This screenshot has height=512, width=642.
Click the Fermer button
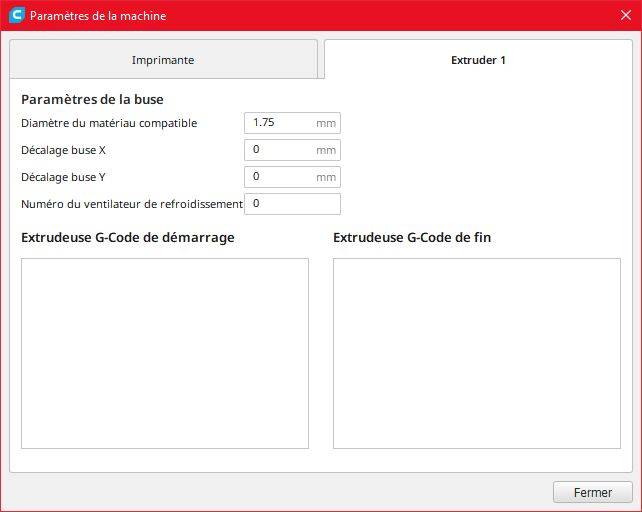click(592, 492)
